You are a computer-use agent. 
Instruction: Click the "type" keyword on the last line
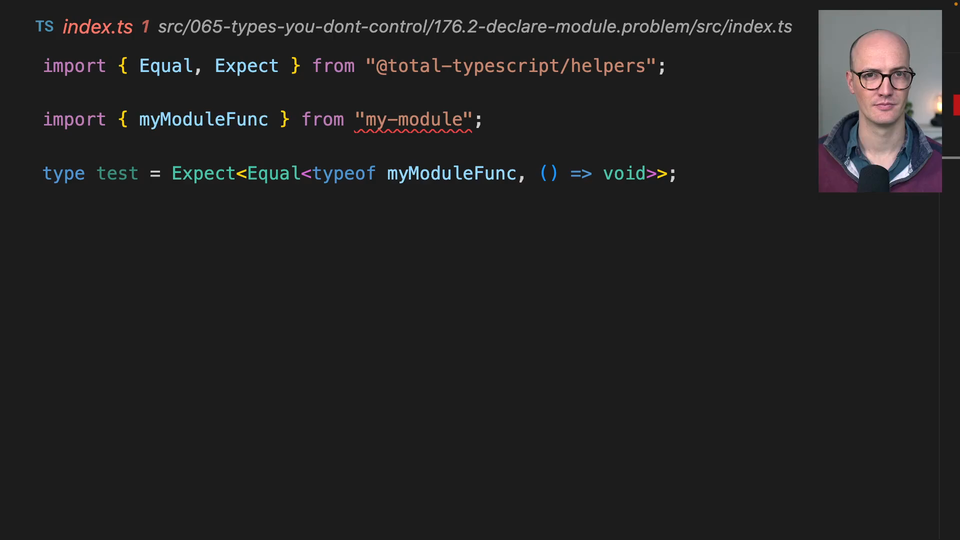[63, 174]
